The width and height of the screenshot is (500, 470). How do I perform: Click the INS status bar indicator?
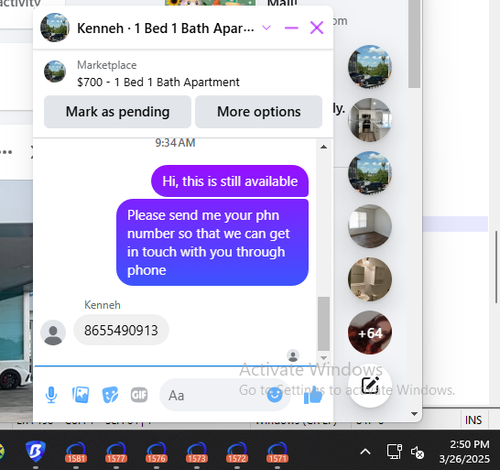(473, 420)
